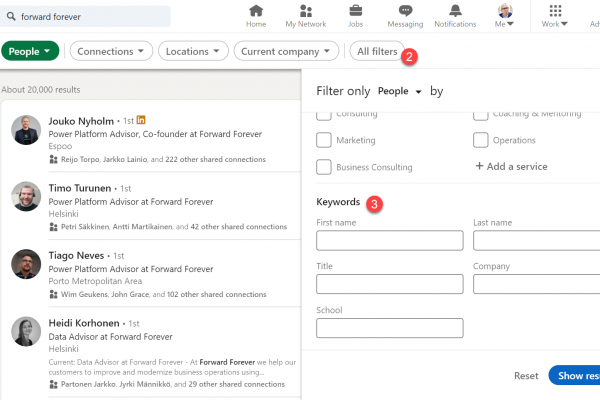Focus the Last name field
This screenshot has width=600, height=400.
click(536, 240)
